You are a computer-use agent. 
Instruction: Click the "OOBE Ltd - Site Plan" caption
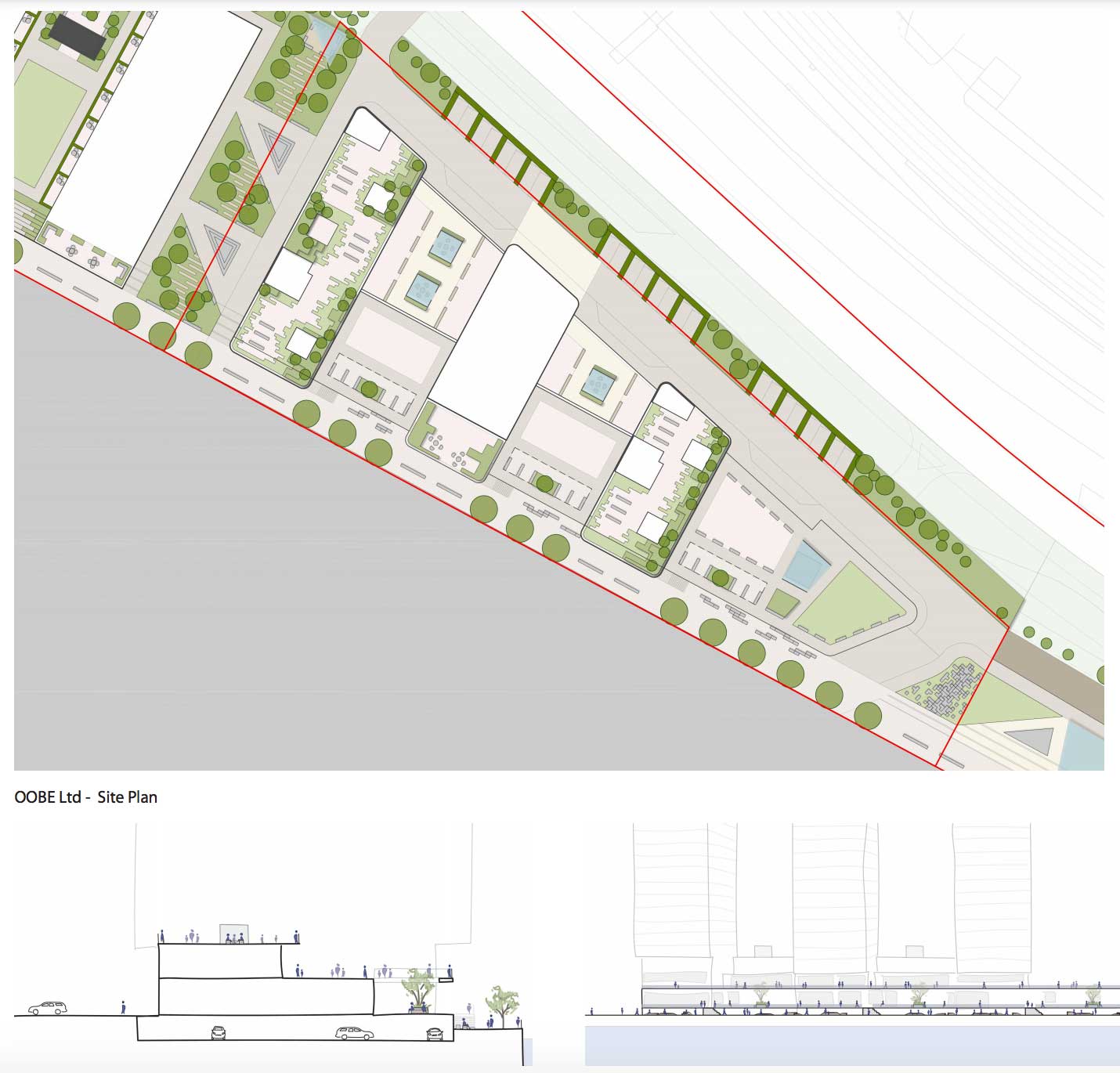click(x=86, y=797)
